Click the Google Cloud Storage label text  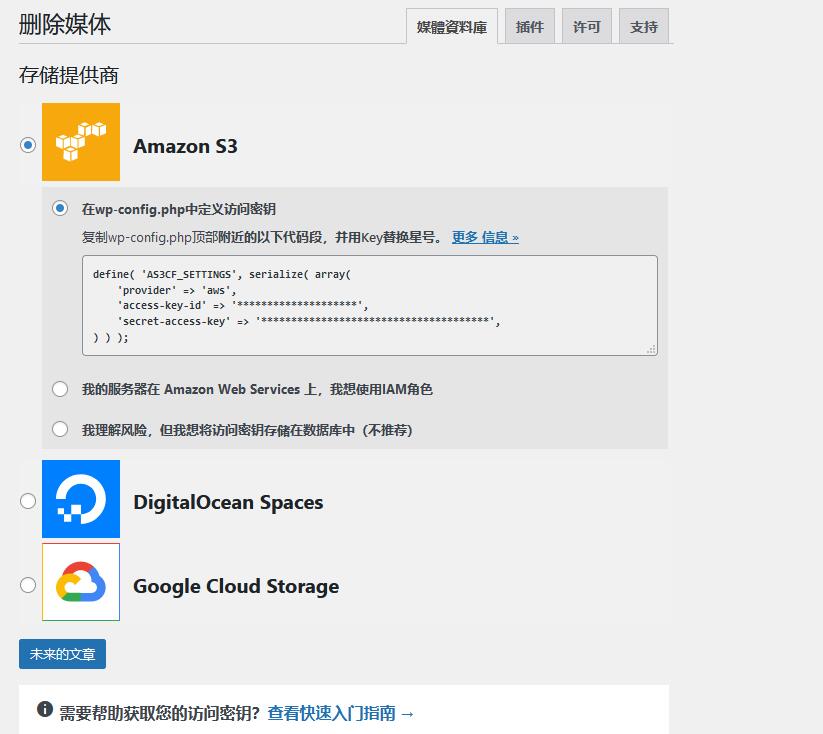click(x=236, y=586)
